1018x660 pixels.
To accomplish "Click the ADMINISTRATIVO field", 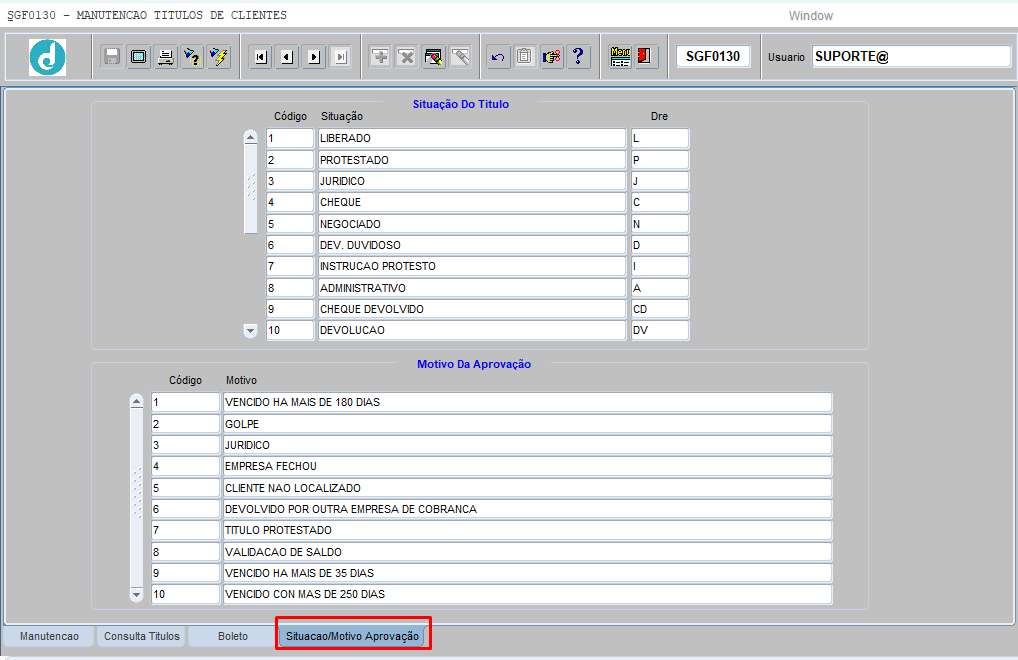I will [x=471, y=287].
